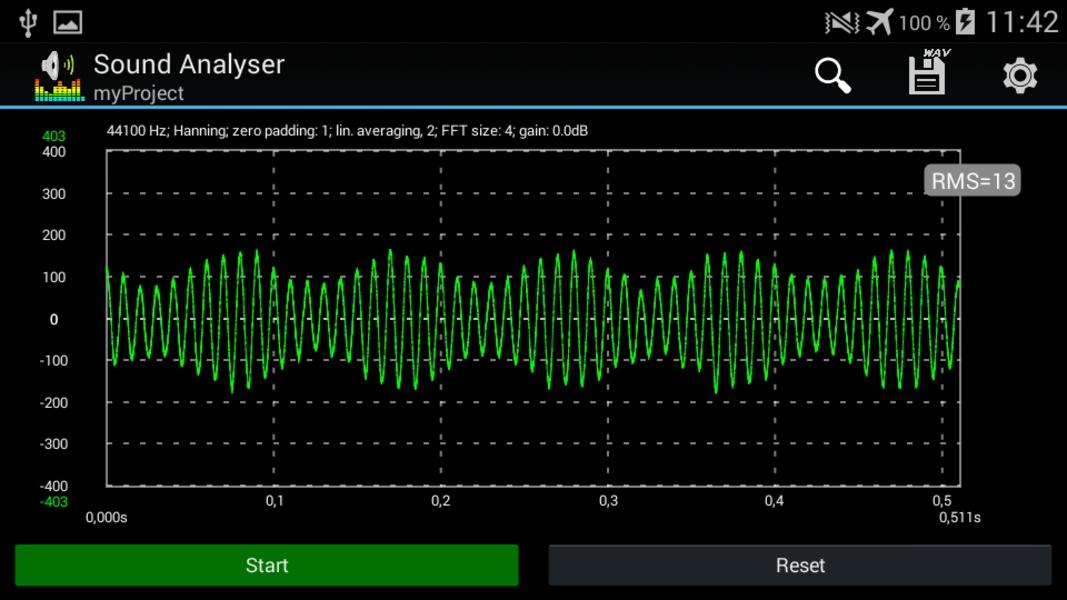Tap the -200 amplitude axis label

pos(53,403)
